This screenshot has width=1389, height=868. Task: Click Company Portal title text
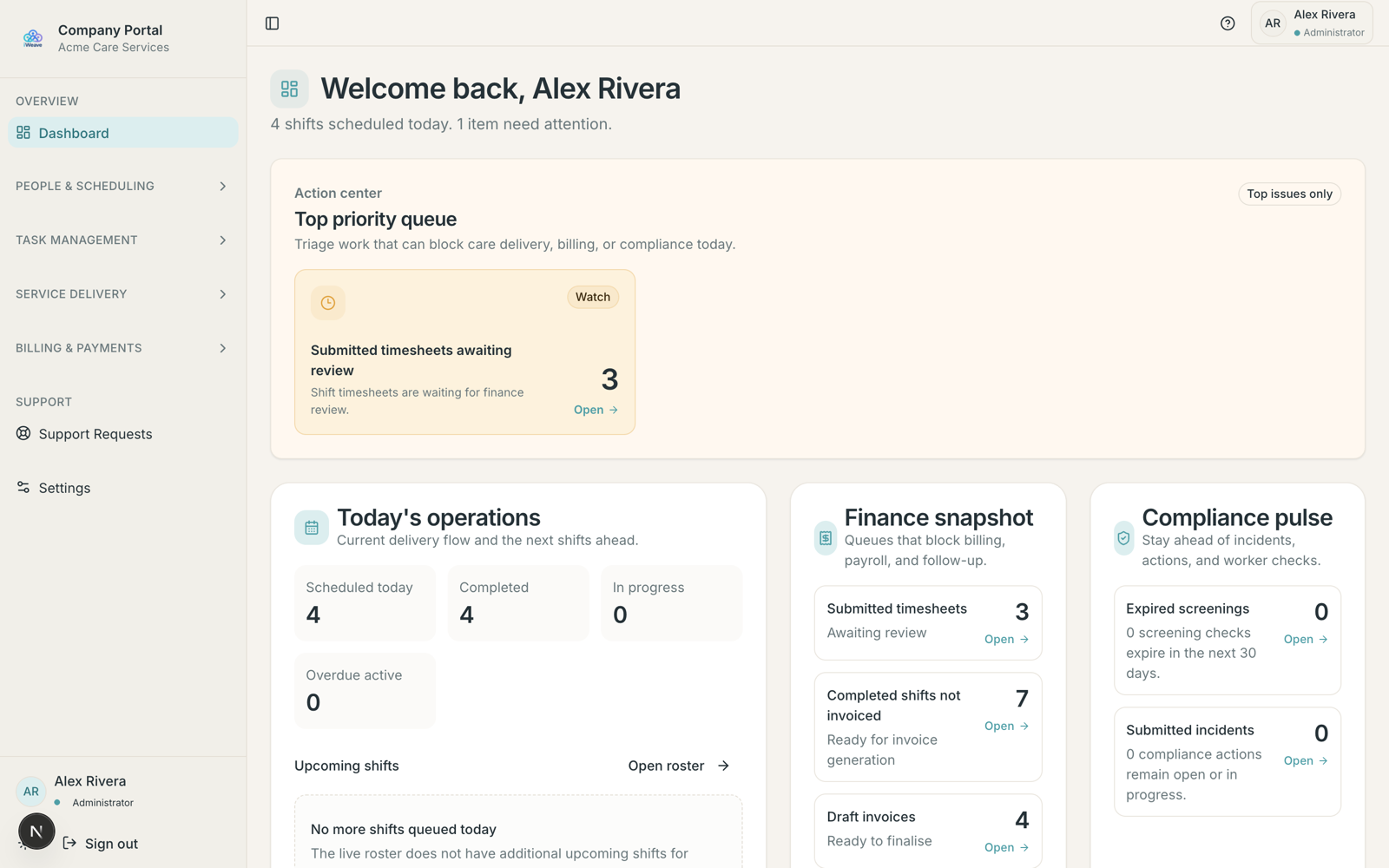click(x=110, y=30)
